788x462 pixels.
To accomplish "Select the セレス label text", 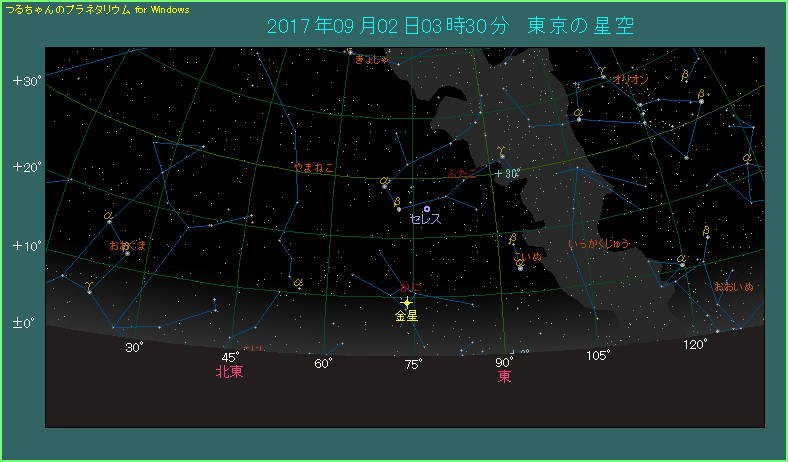I will click(425, 219).
